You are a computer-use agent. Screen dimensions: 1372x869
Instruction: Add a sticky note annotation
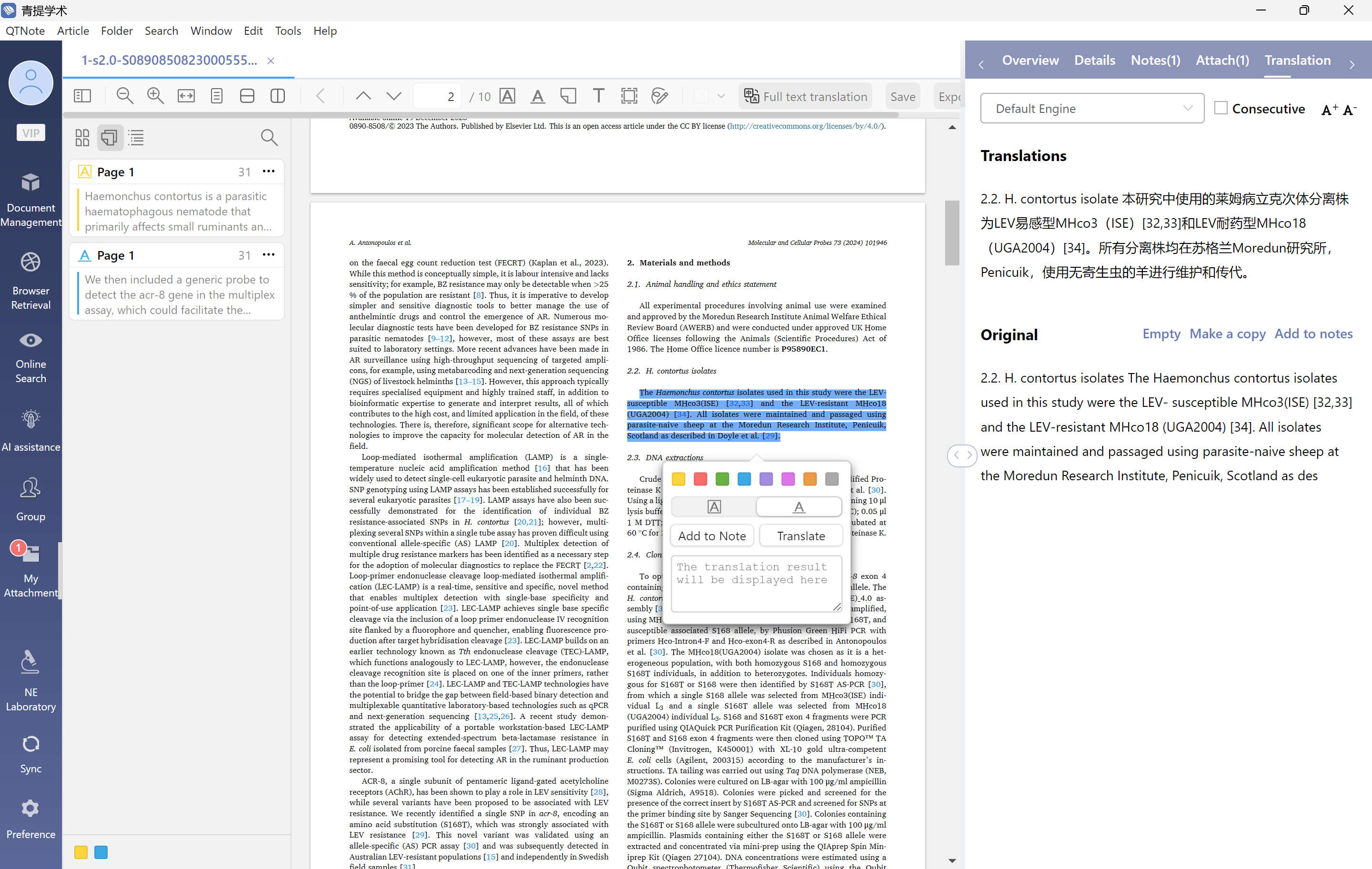click(x=568, y=96)
